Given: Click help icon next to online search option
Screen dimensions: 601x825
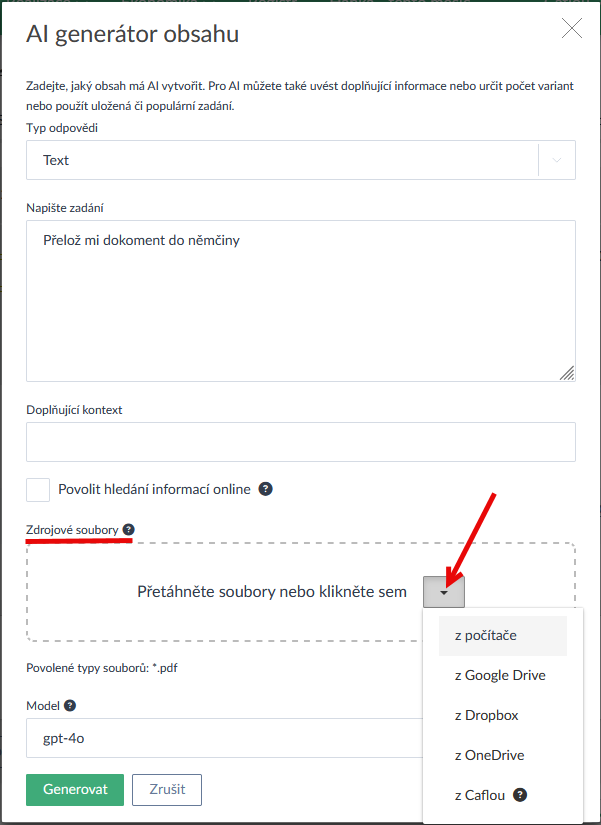Looking at the screenshot, I should [266, 489].
